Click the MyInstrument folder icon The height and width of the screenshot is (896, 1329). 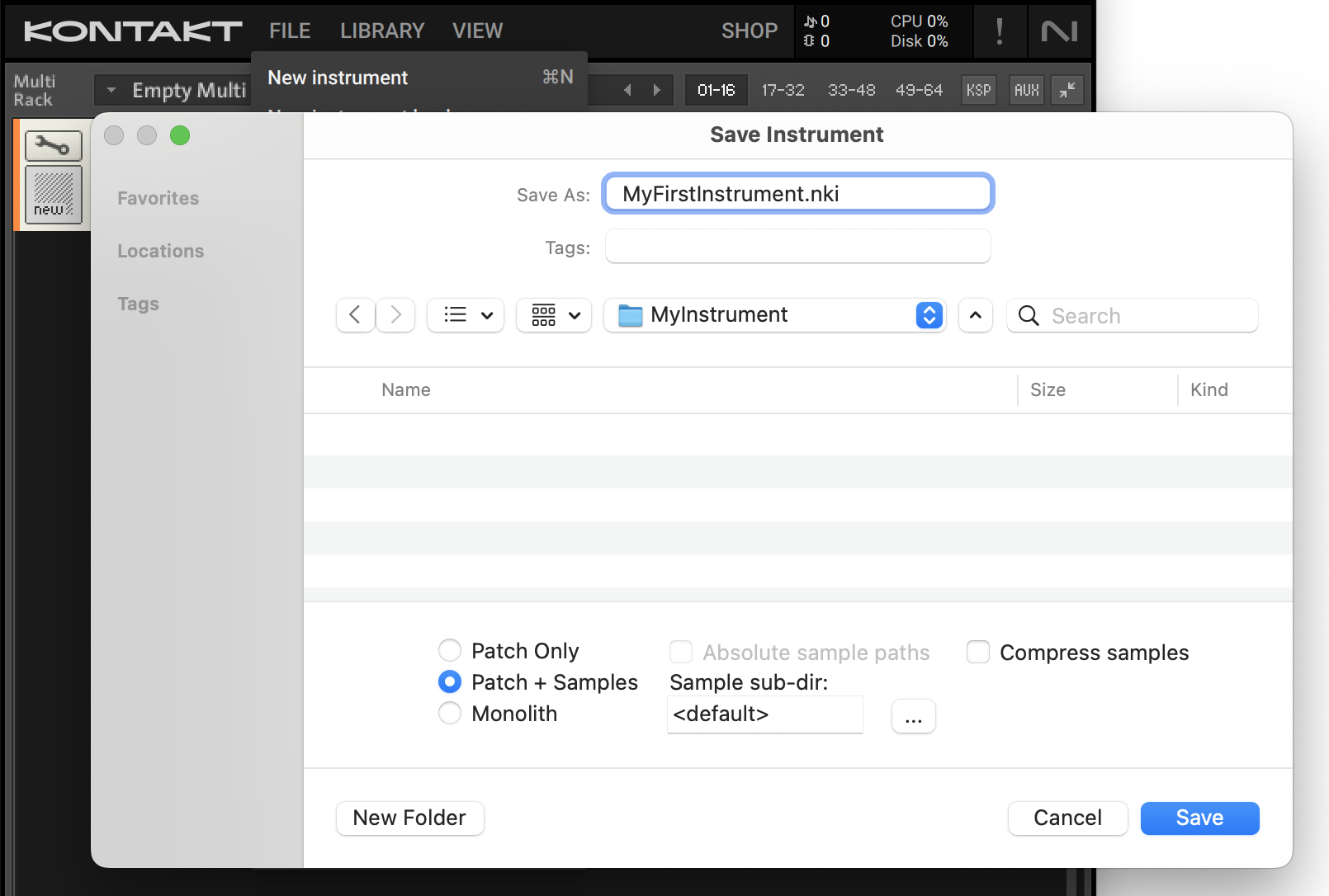coord(631,315)
